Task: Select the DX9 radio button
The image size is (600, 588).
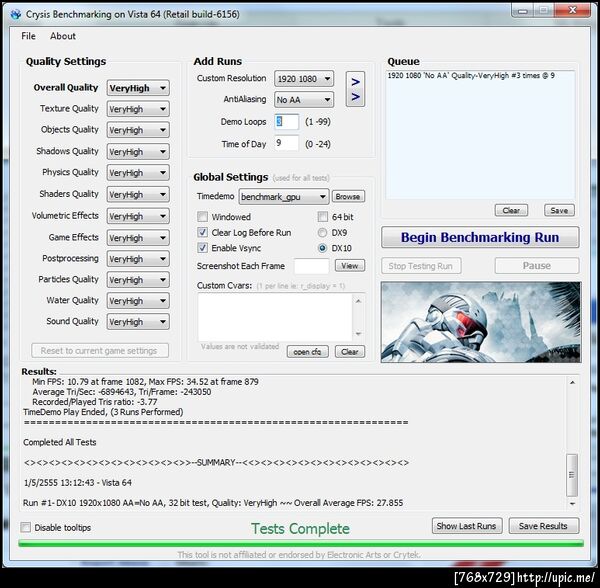Action: [323, 232]
